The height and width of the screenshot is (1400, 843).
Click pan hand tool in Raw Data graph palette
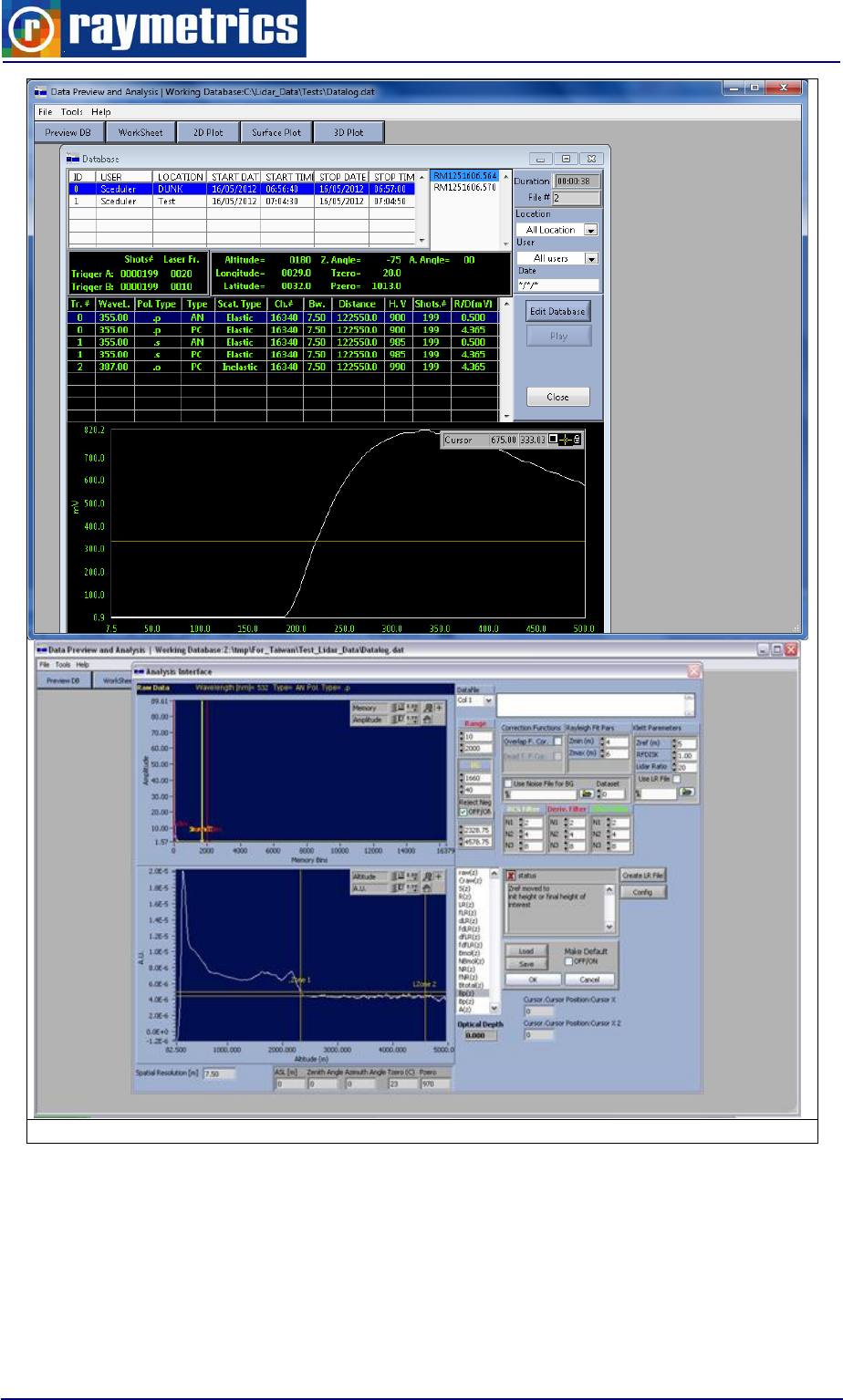428,720
